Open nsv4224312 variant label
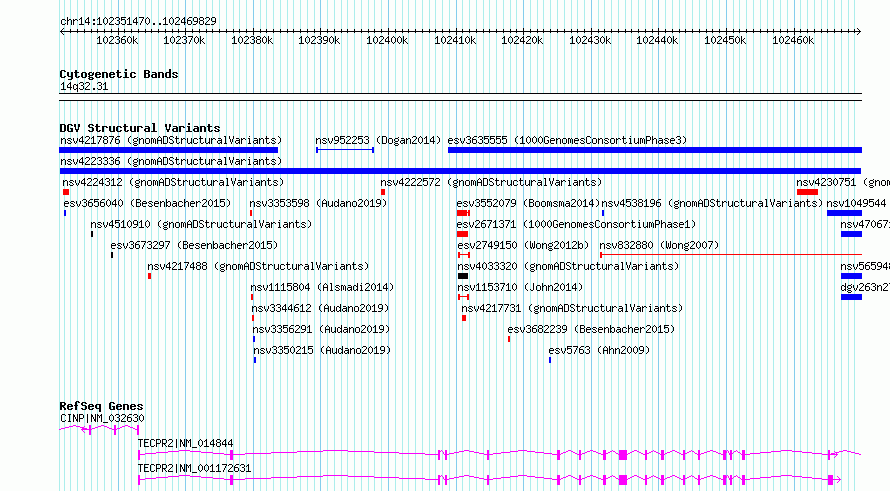The width and height of the screenshot is (890, 491). click(x=173, y=182)
